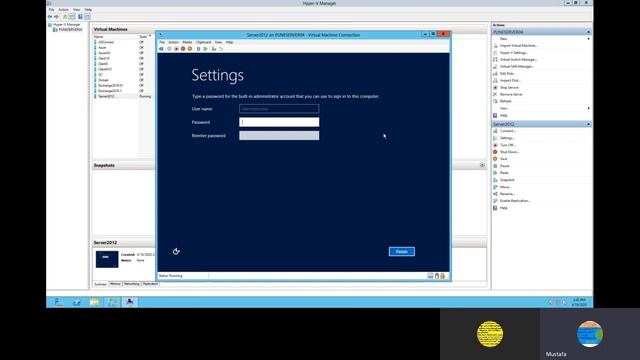Click the Up one level icon in Hyper-V toolbar
This screenshot has height=360, width=640.
tap(65, 17)
